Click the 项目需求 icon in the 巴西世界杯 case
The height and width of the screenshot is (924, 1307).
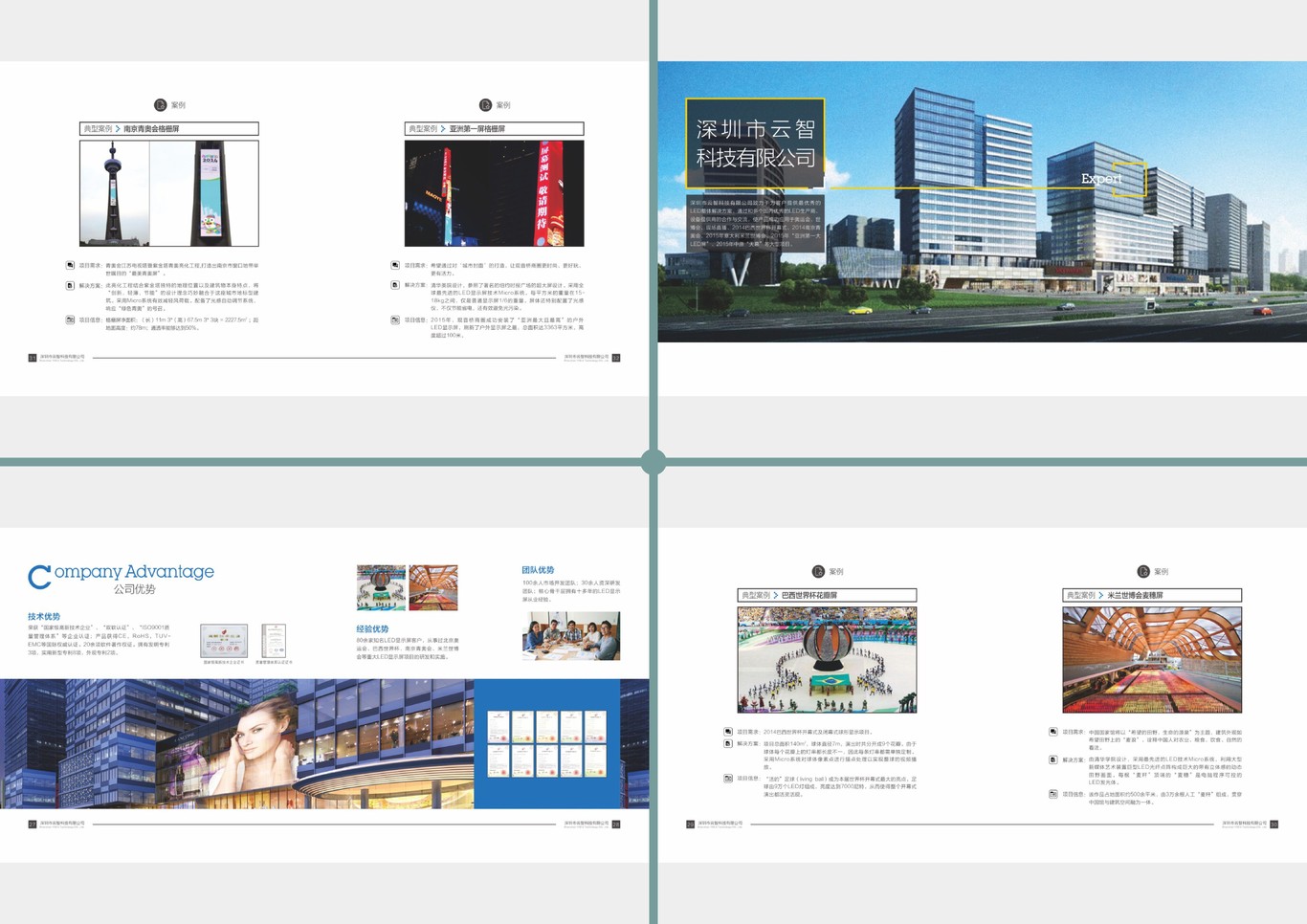728,732
